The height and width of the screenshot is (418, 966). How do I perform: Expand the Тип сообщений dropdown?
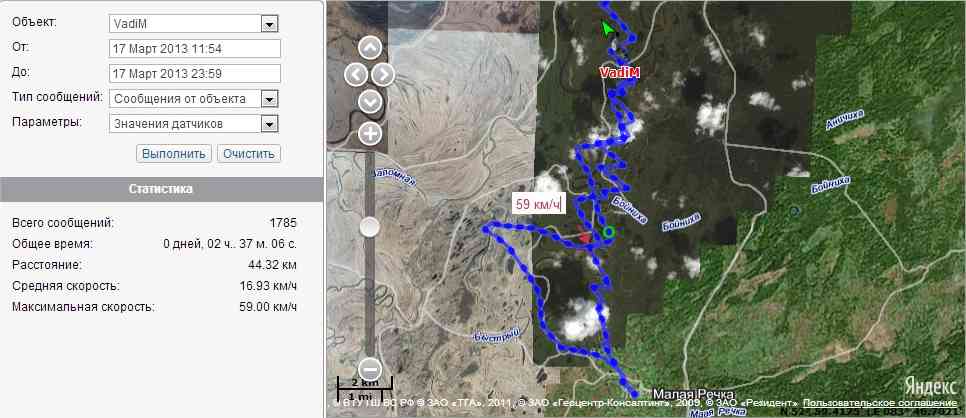tap(194, 99)
